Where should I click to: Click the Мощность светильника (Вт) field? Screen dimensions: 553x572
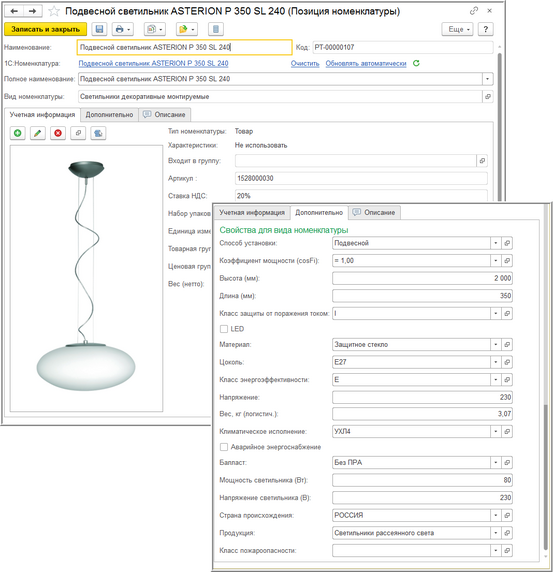422,480
